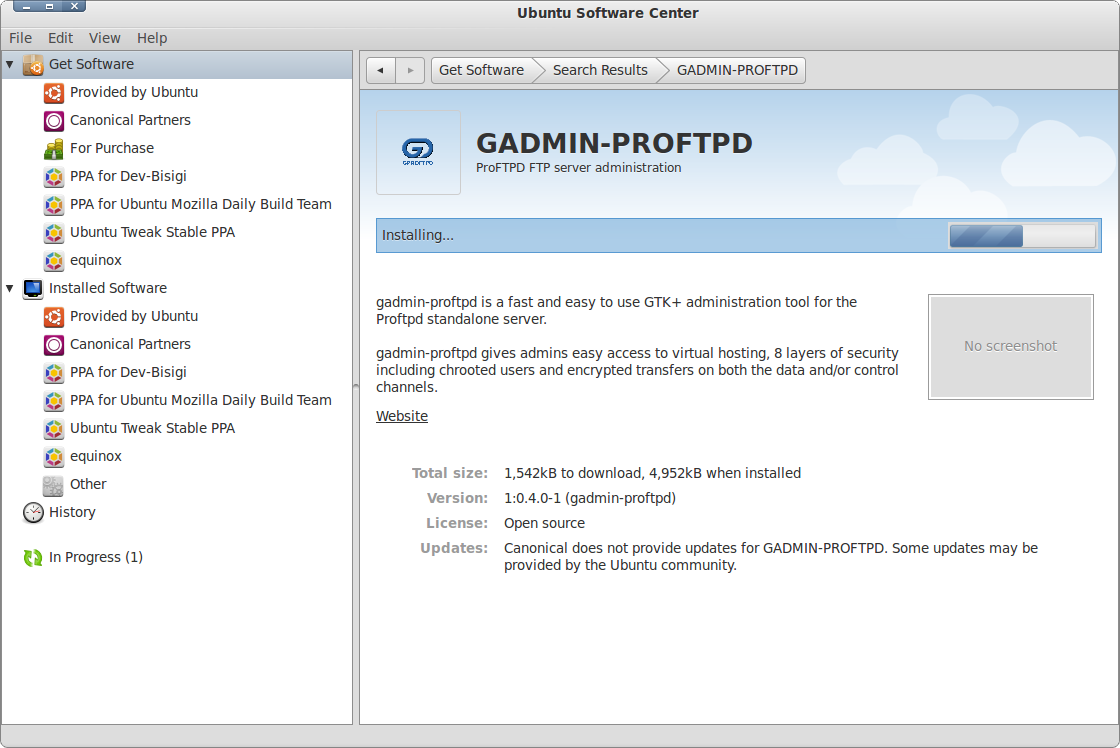Click Canonical Partners icon under Installed Software
1120x748 pixels.
[x=54, y=344]
